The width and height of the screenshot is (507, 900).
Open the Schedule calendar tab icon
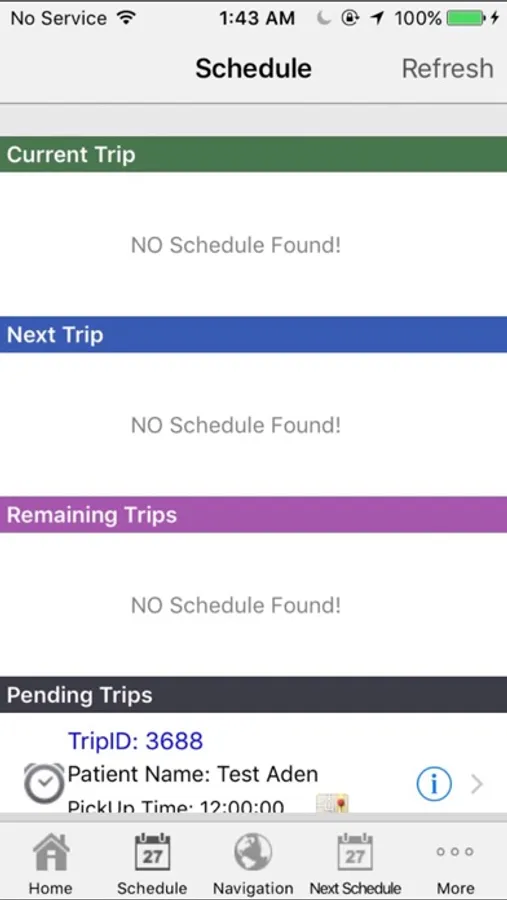pyautogui.click(x=152, y=853)
